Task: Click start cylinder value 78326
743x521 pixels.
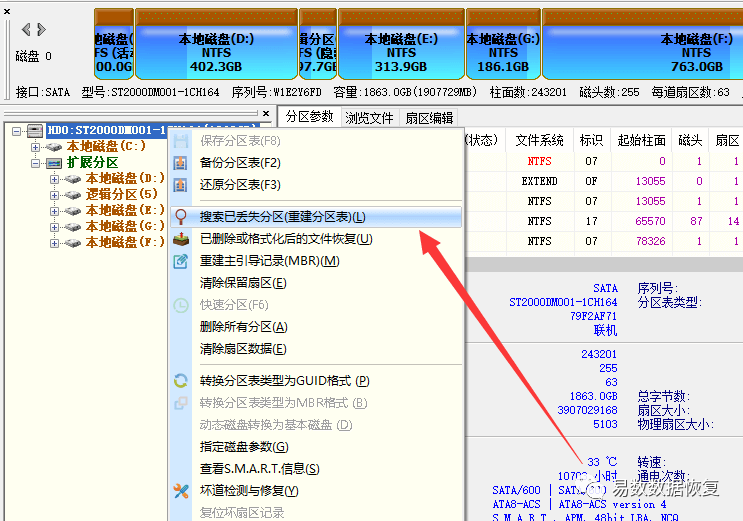Action: pyautogui.click(x=650, y=241)
